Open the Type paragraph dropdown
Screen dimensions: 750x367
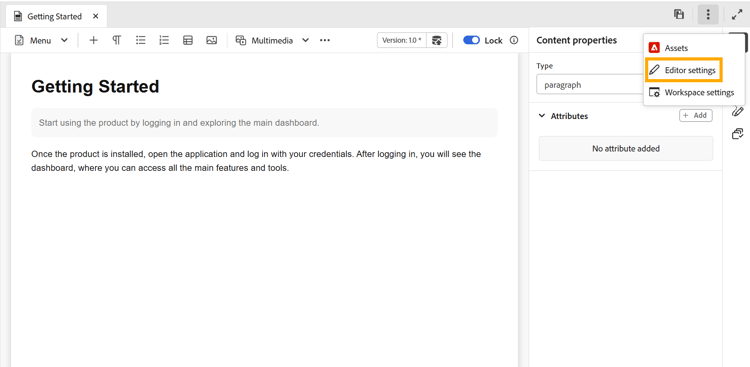[591, 85]
